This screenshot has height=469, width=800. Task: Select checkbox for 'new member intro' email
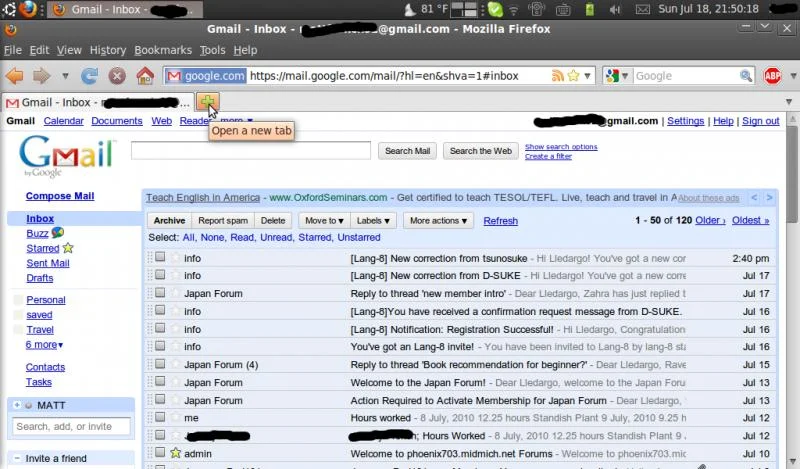[160, 292]
